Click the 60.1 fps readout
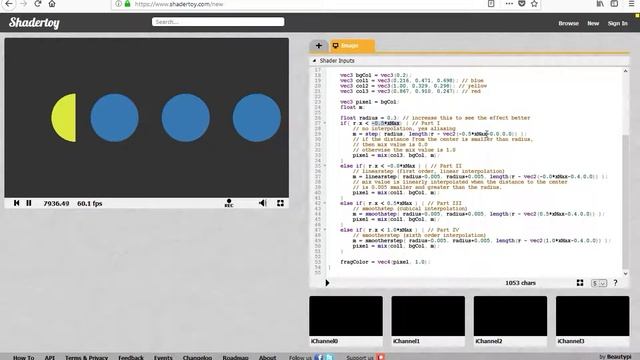The height and width of the screenshot is (360, 640). [x=90, y=203]
